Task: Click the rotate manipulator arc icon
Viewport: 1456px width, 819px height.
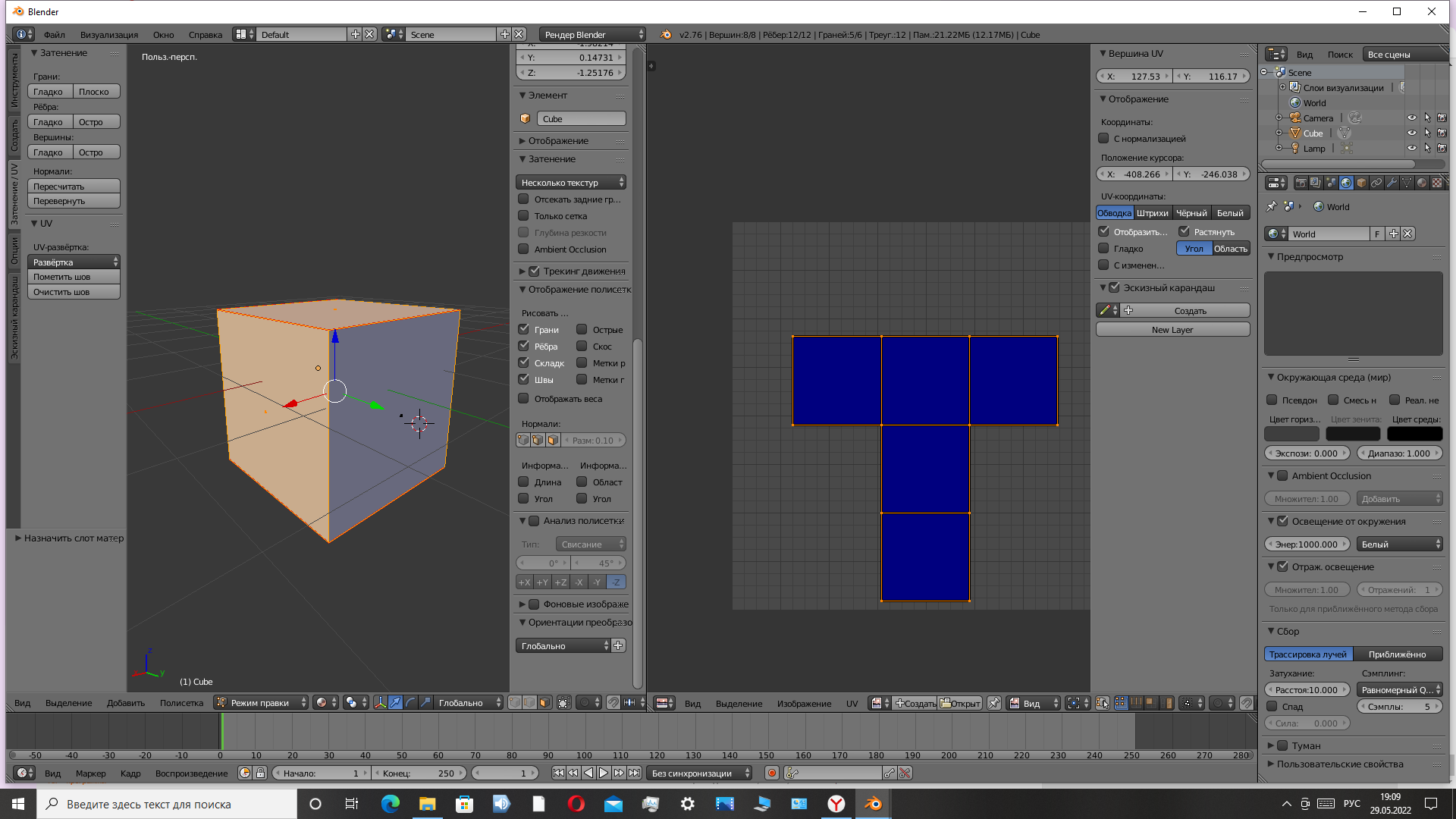Action: (410, 703)
